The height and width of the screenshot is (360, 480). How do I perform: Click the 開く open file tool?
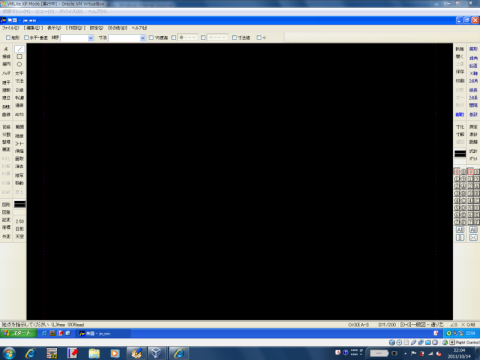(x=460, y=56)
